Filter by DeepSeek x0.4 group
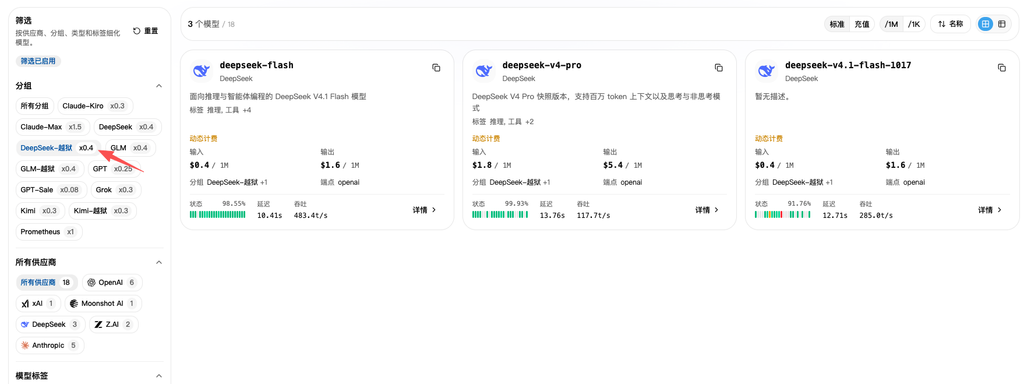 tap(127, 127)
